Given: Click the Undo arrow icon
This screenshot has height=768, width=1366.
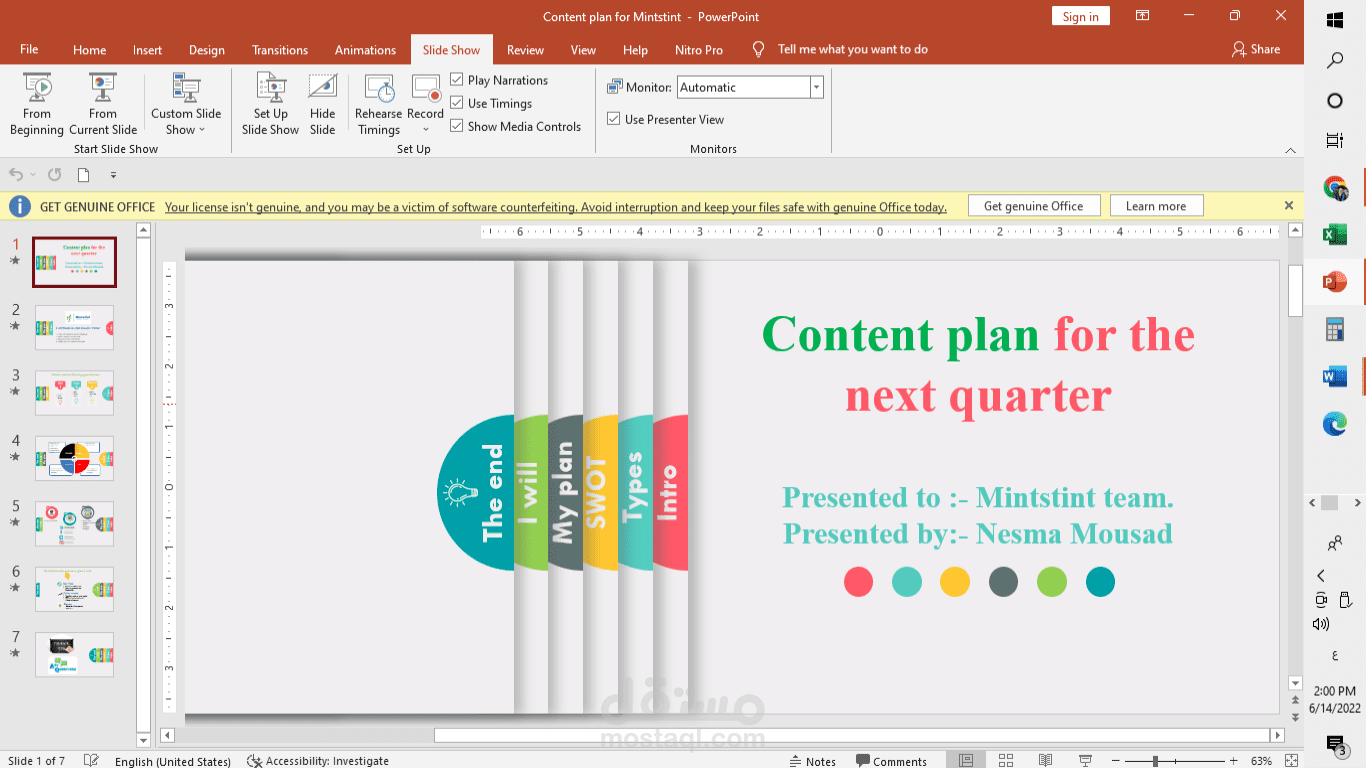Looking at the screenshot, I should pos(16,175).
